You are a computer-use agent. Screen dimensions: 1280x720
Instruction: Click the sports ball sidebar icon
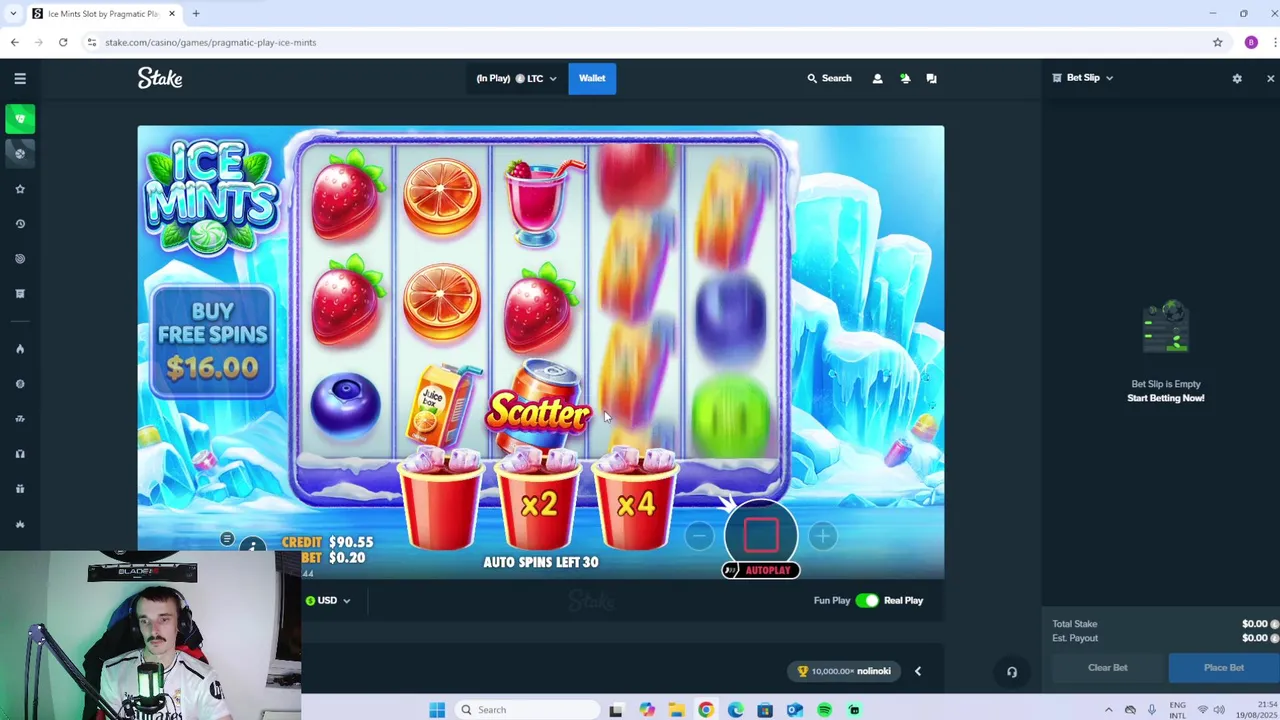[20, 153]
